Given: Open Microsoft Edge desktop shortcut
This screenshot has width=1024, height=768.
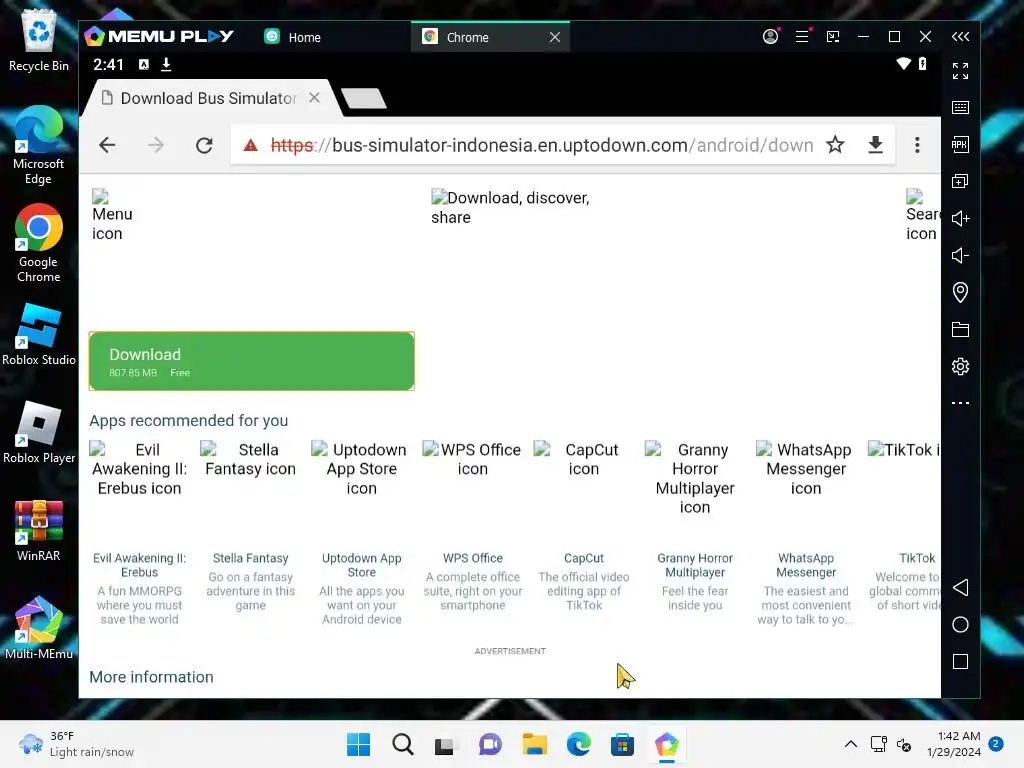Looking at the screenshot, I should (x=39, y=146).
